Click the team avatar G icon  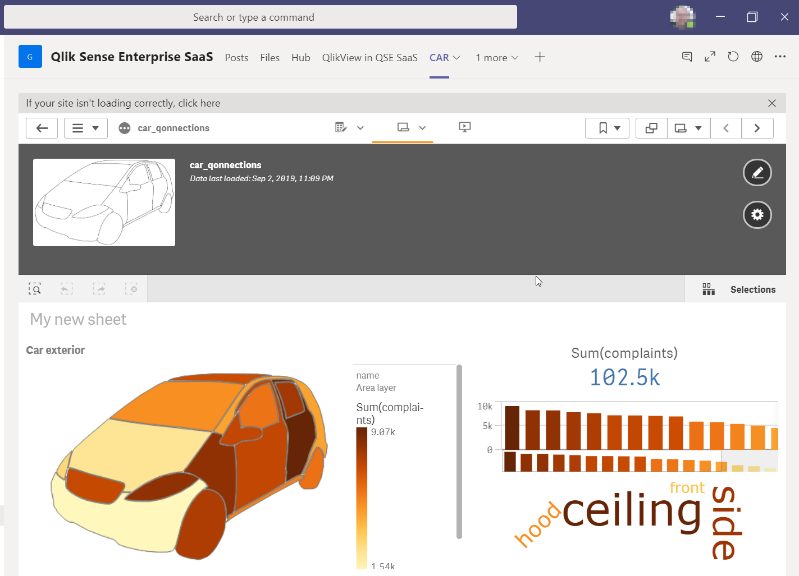[x=30, y=57]
